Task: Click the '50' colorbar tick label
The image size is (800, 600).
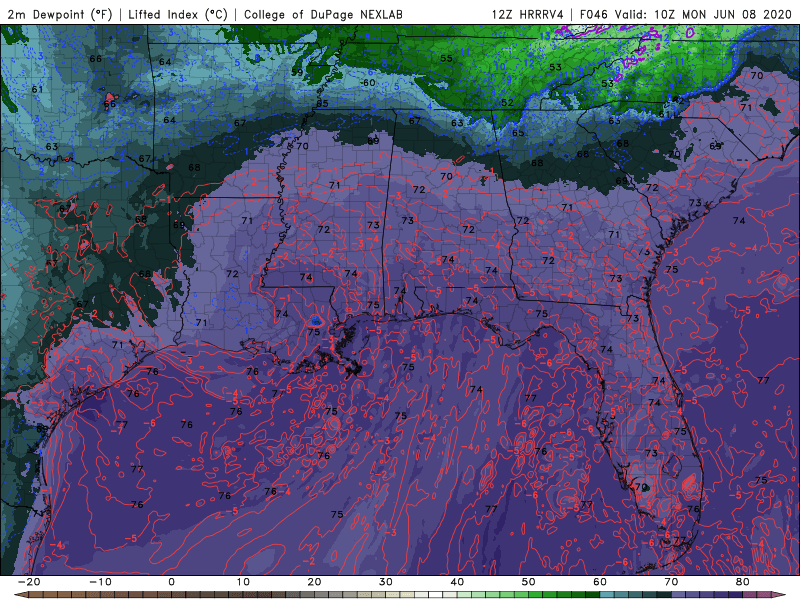Action: click(x=529, y=582)
